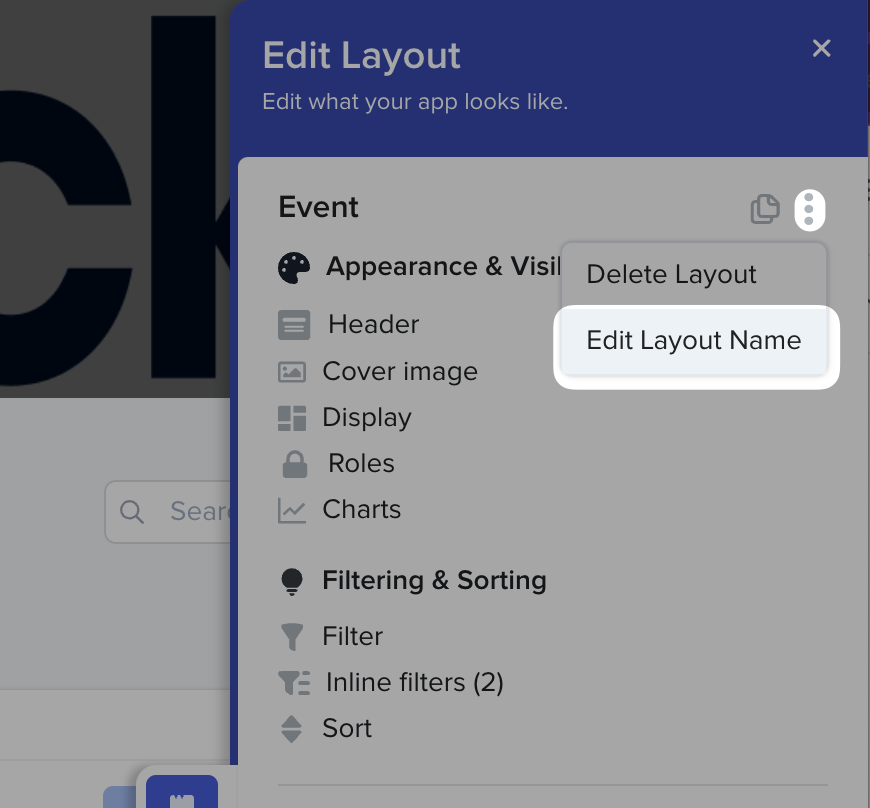Click the Charts line-graph icon
This screenshot has width=870, height=808.
(292, 510)
